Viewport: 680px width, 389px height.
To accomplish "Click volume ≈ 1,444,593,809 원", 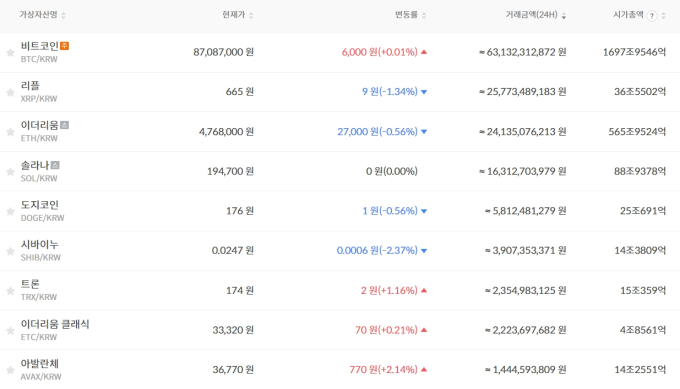I will pyautogui.click(x=526, y=369).
